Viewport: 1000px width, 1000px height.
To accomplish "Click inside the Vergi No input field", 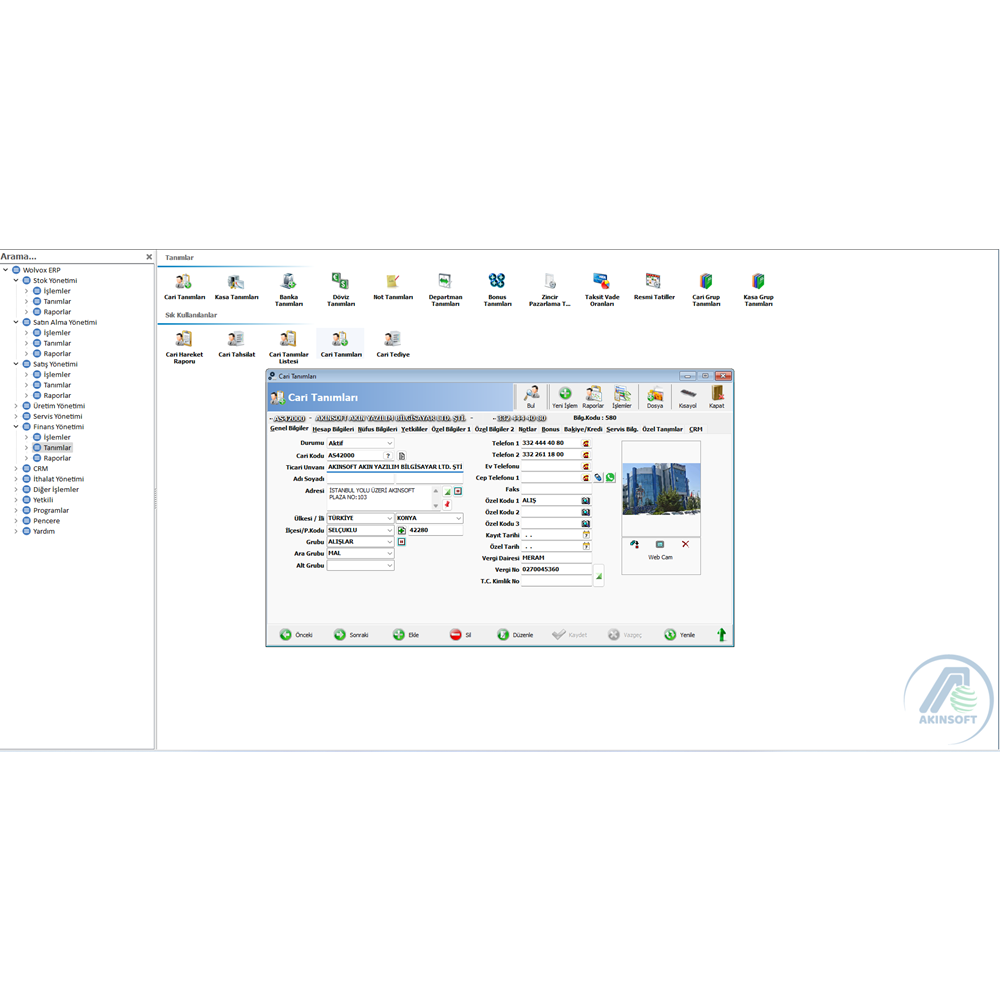I will (557, 569).
